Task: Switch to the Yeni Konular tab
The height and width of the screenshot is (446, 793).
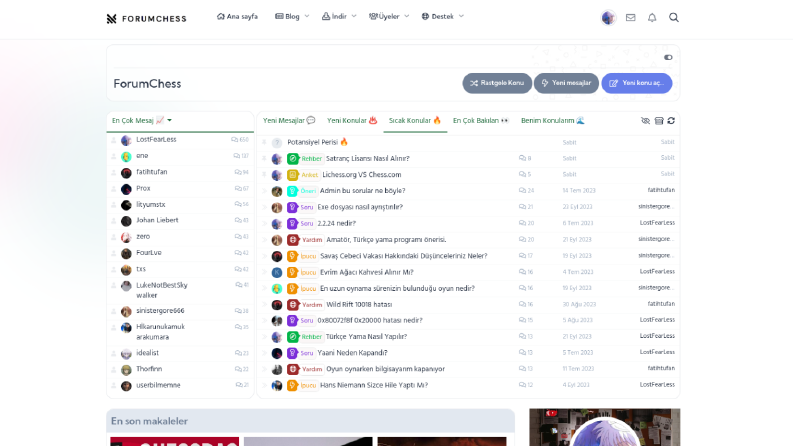Action: coord(352,120)
